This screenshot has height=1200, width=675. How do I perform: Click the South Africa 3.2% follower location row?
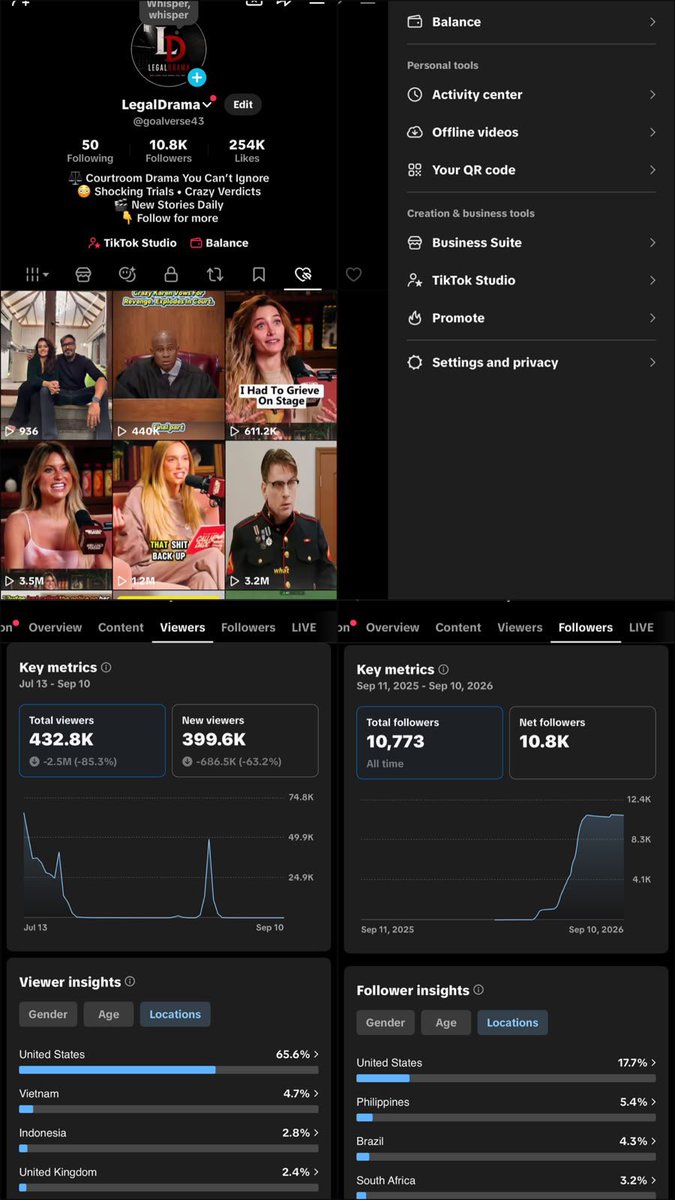[506, 1186]
